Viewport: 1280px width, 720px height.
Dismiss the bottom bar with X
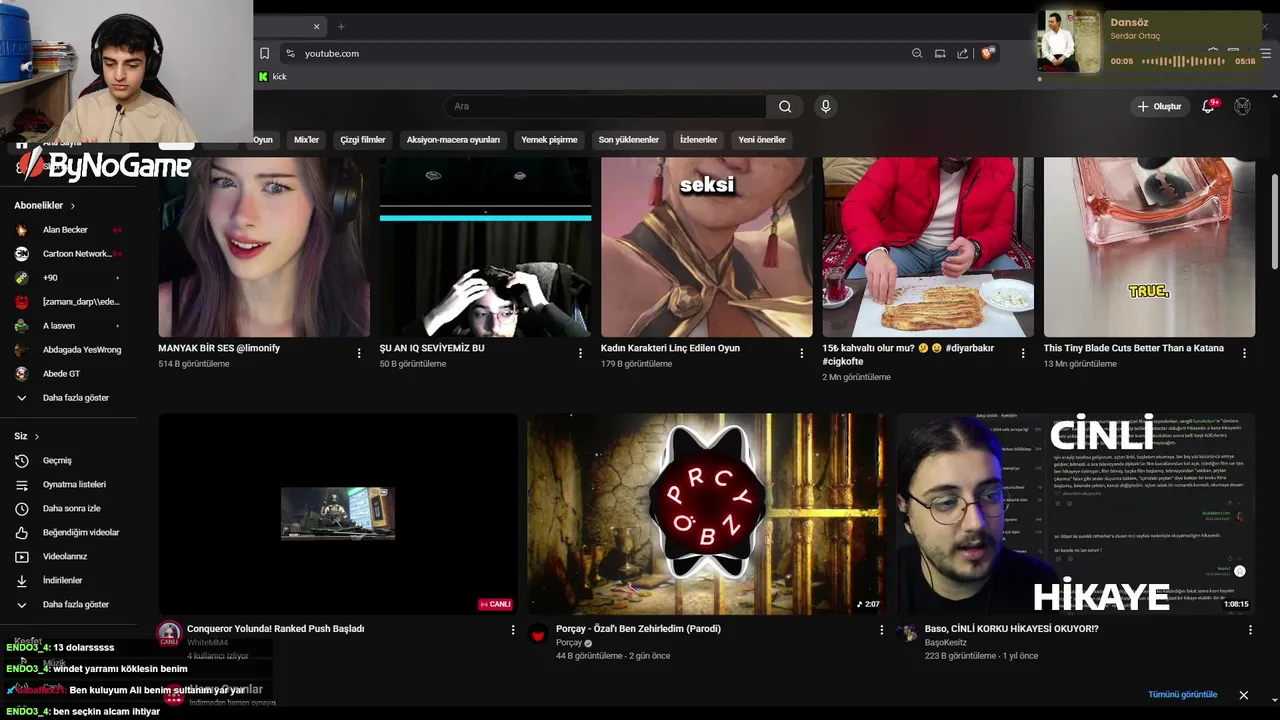point(1244,695)
